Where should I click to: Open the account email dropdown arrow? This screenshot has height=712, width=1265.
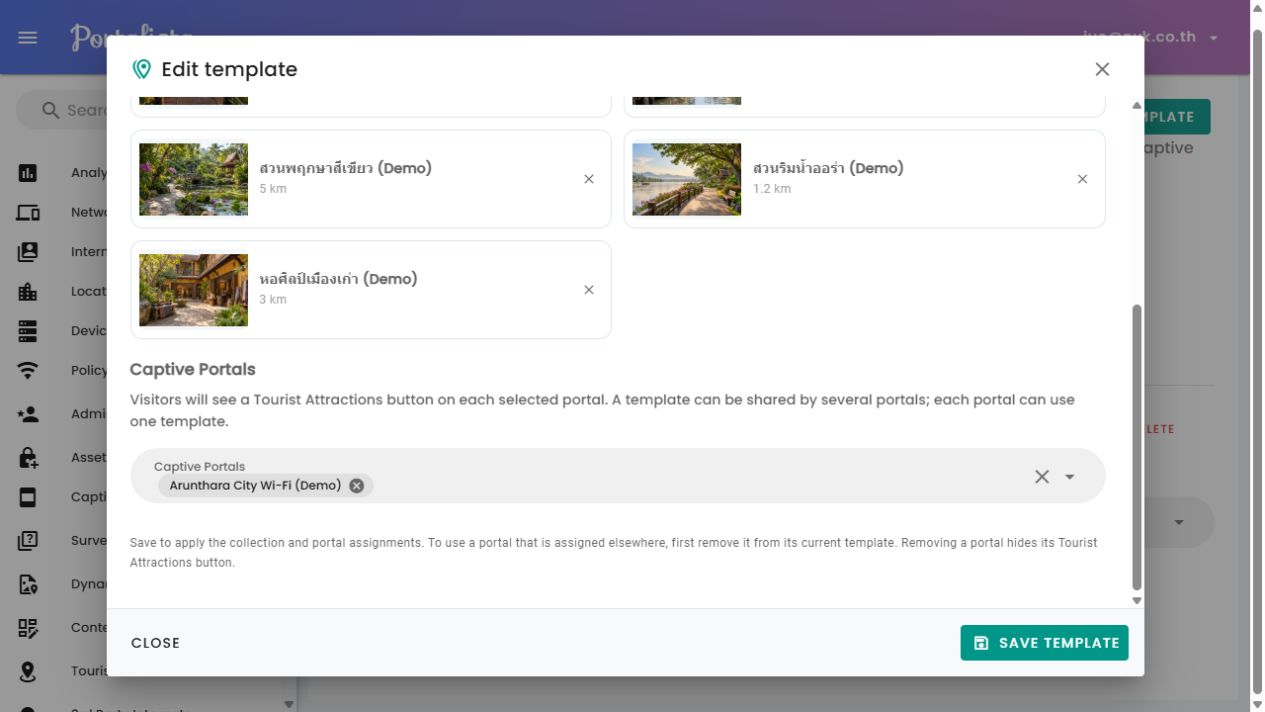[x=1213, y=38]
